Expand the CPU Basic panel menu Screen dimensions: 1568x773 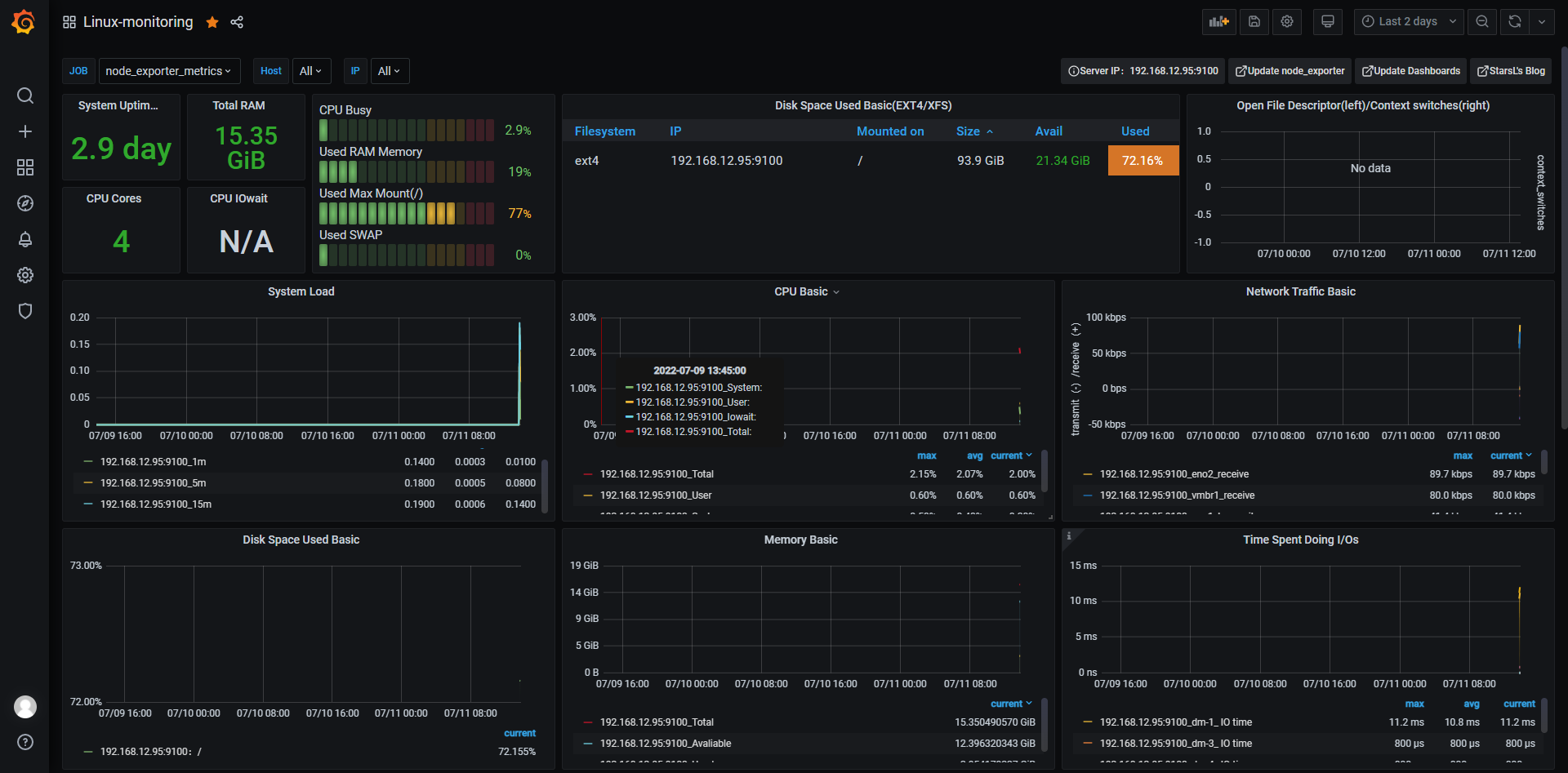838,291
